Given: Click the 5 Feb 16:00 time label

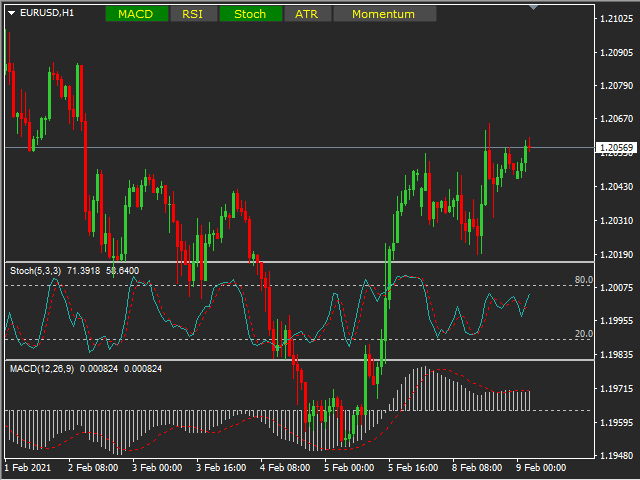Looking at the screenshot, I should click(413, 468).
